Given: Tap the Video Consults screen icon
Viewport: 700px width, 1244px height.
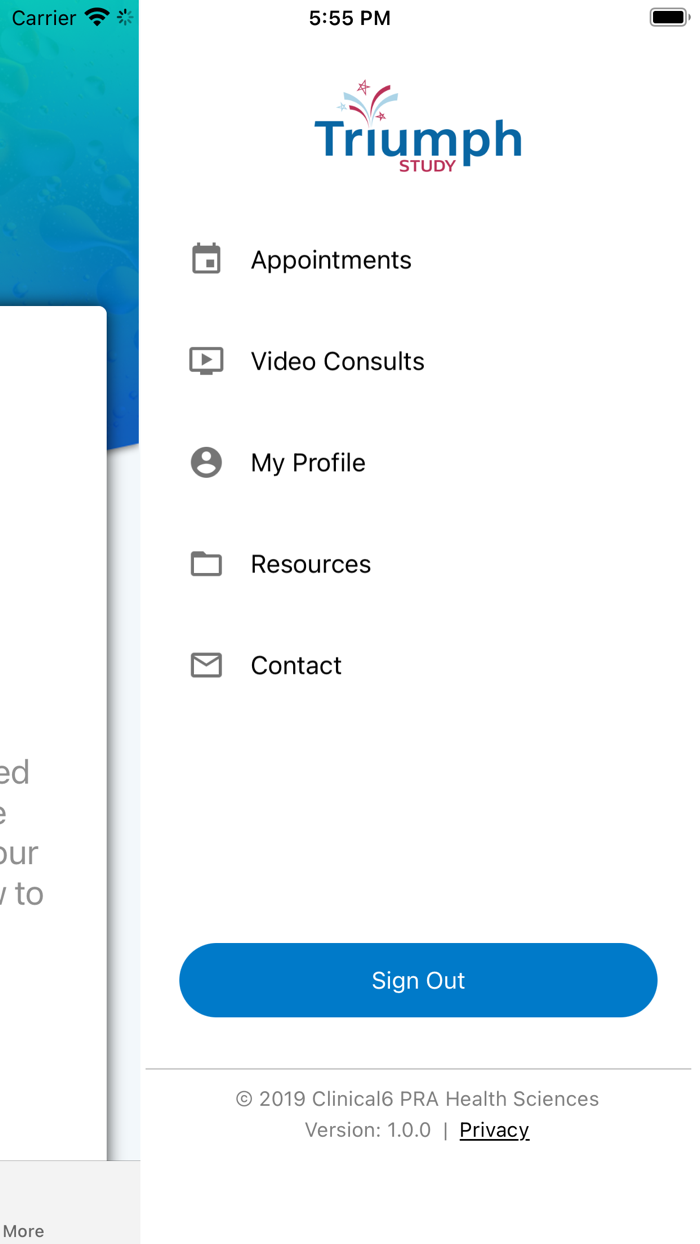Looking at the screenshot, I should tap(206, 361).
